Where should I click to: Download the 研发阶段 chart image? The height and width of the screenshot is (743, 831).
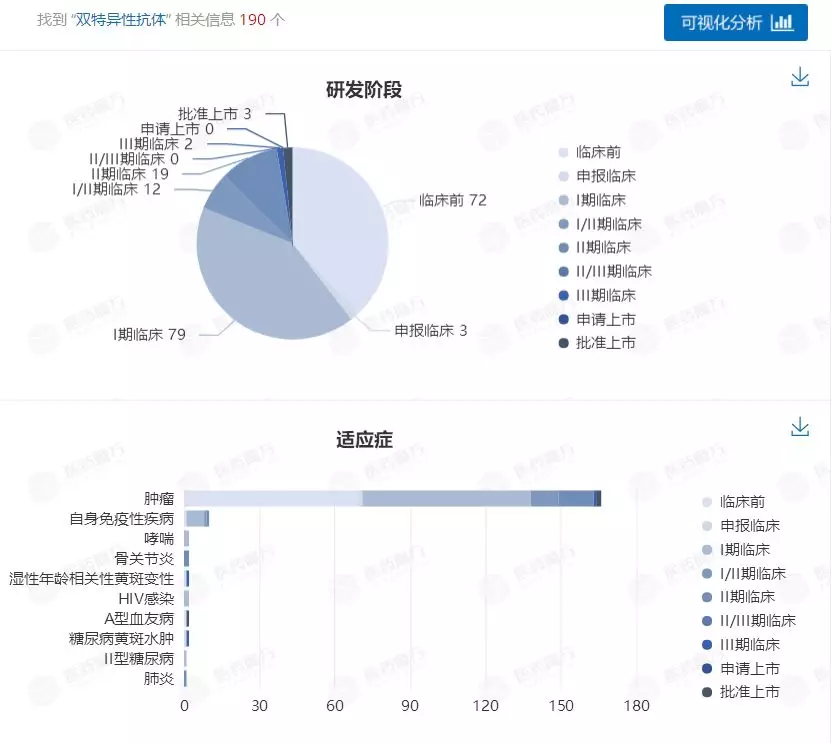(800, 74)
